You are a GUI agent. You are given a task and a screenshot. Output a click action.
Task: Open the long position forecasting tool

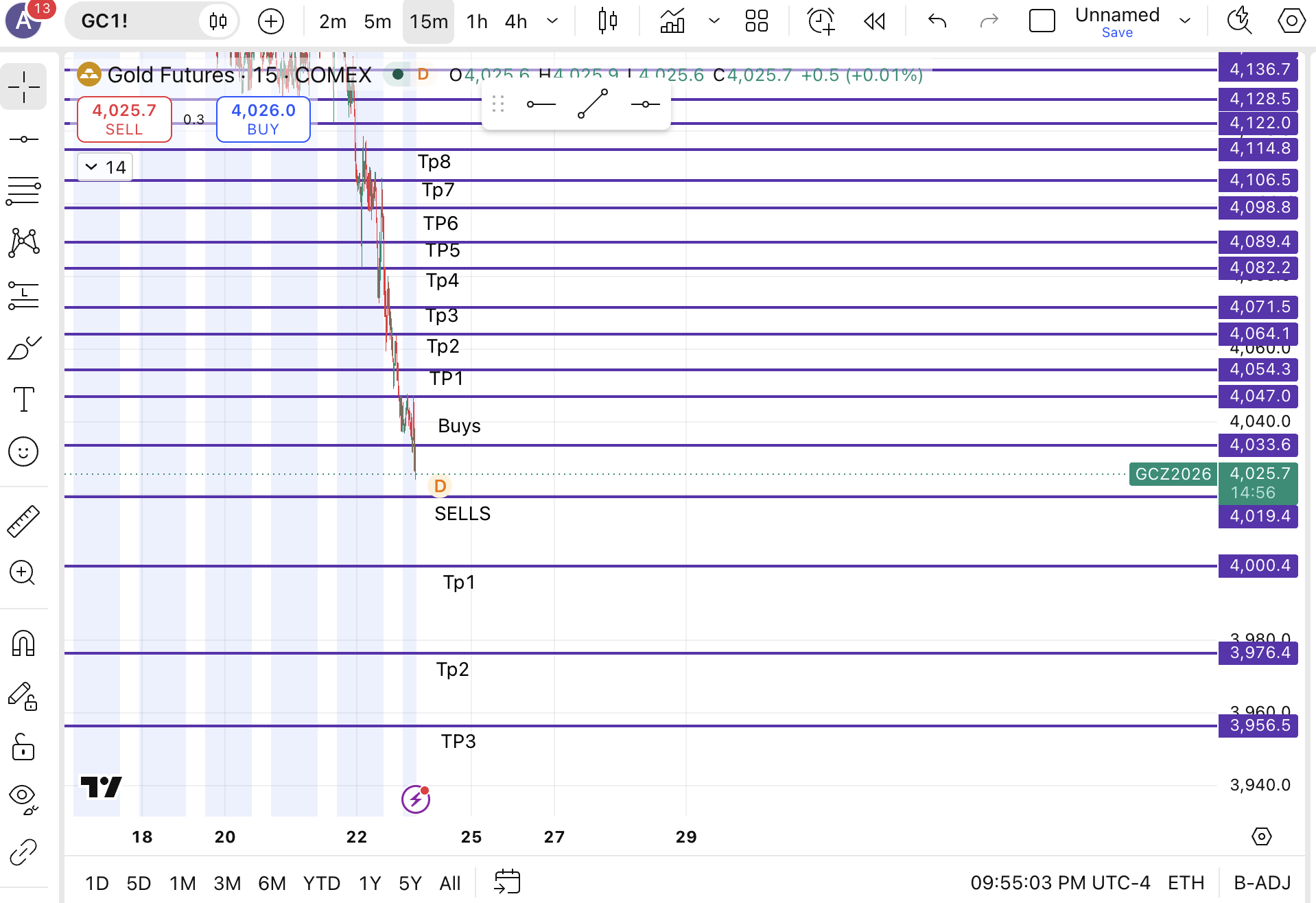(x=23, y=295)
